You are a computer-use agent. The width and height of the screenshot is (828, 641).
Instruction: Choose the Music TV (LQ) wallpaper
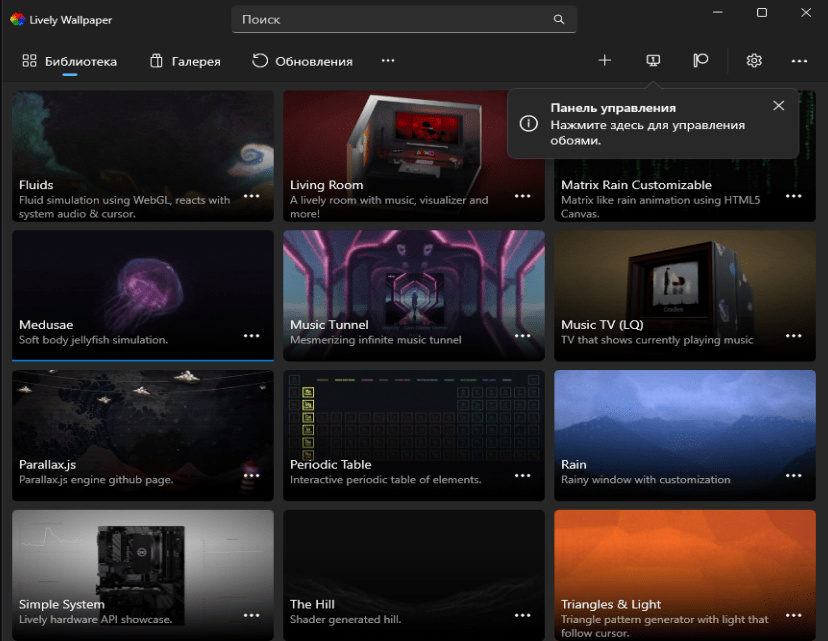tap(685, 296)
